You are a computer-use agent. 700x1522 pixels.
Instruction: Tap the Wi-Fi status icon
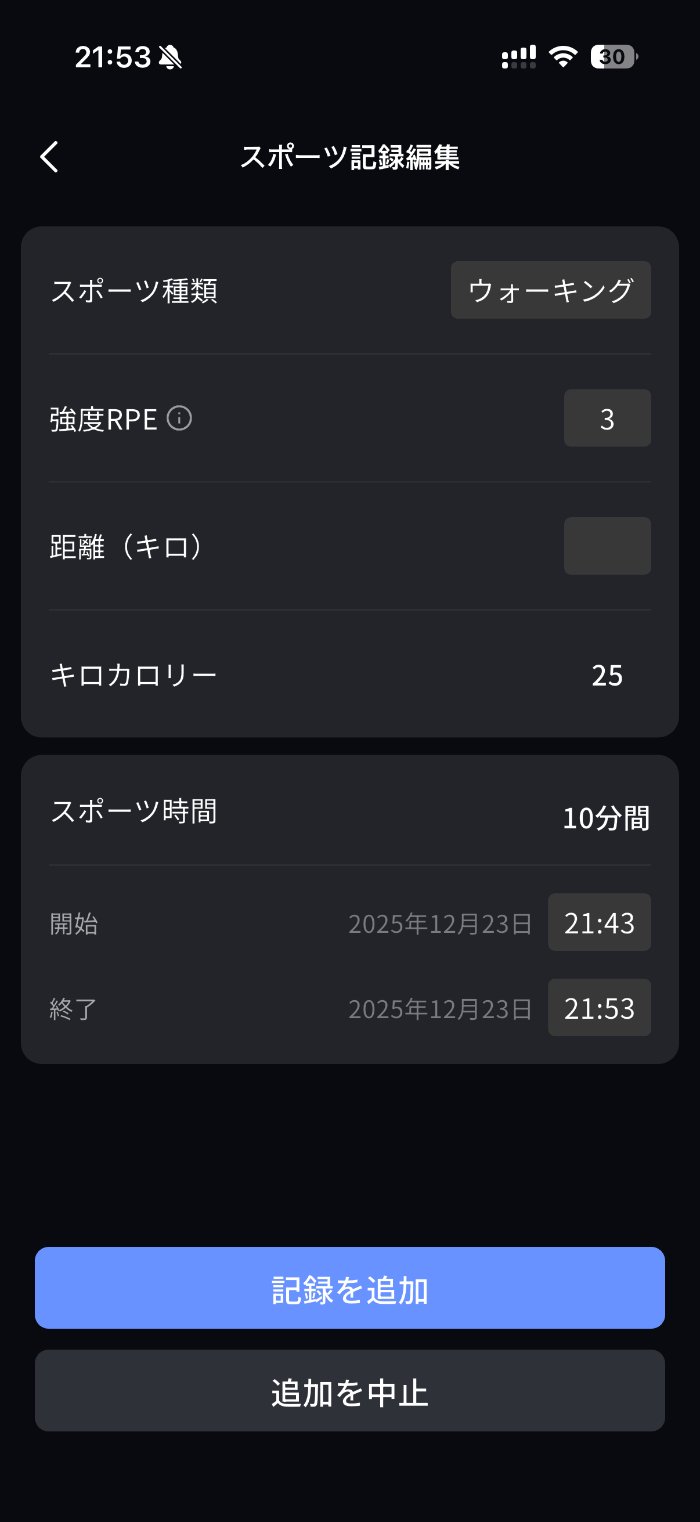[x=564, y=57]
